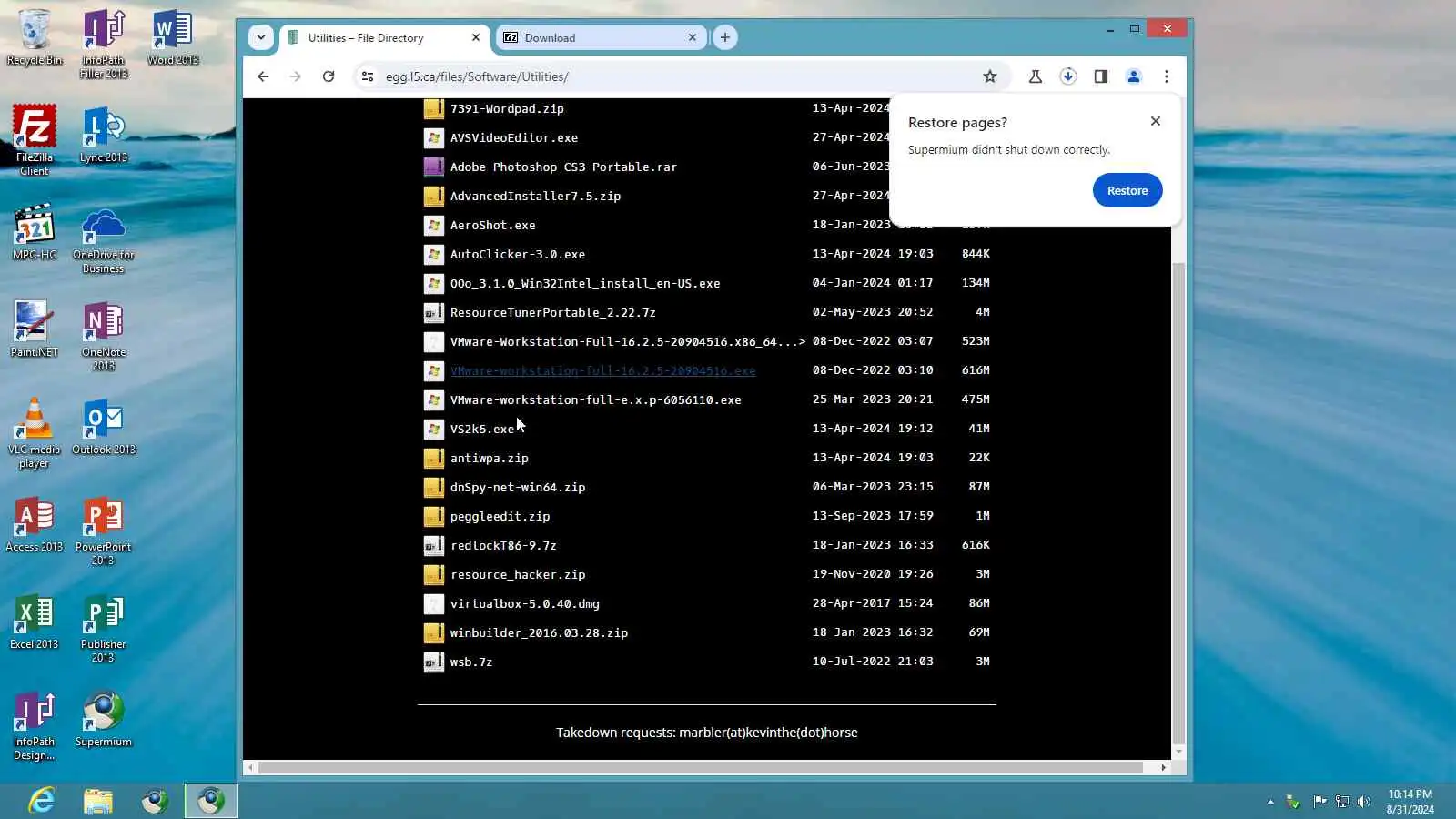Dismiss the Restore pages popup
This screenshot has width=1456, height=819.
click(x=1156, y=121)
